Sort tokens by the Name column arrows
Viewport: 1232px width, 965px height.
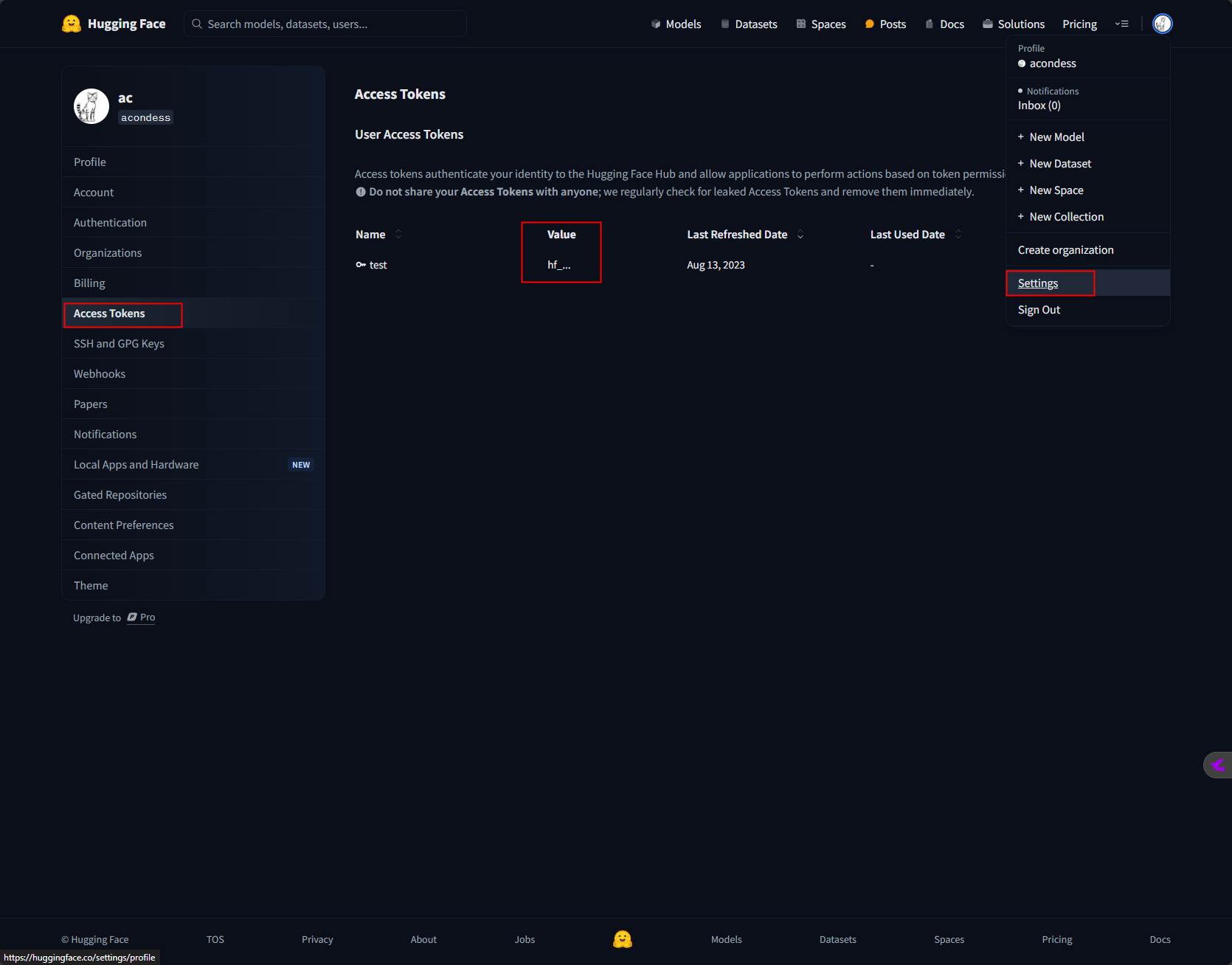coord(398,234)
